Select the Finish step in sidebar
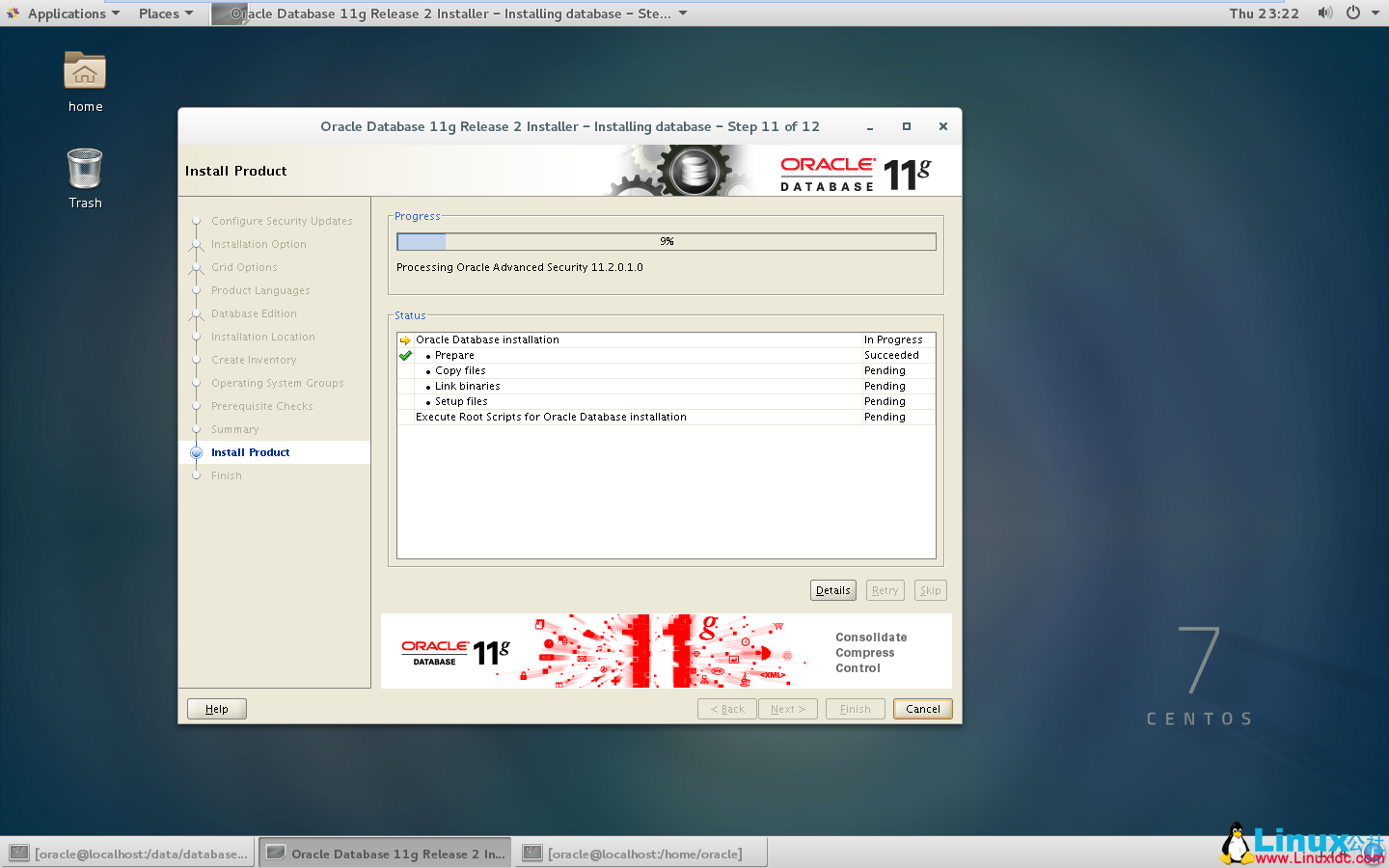The image size is (1389, 868). pos(227,475)
